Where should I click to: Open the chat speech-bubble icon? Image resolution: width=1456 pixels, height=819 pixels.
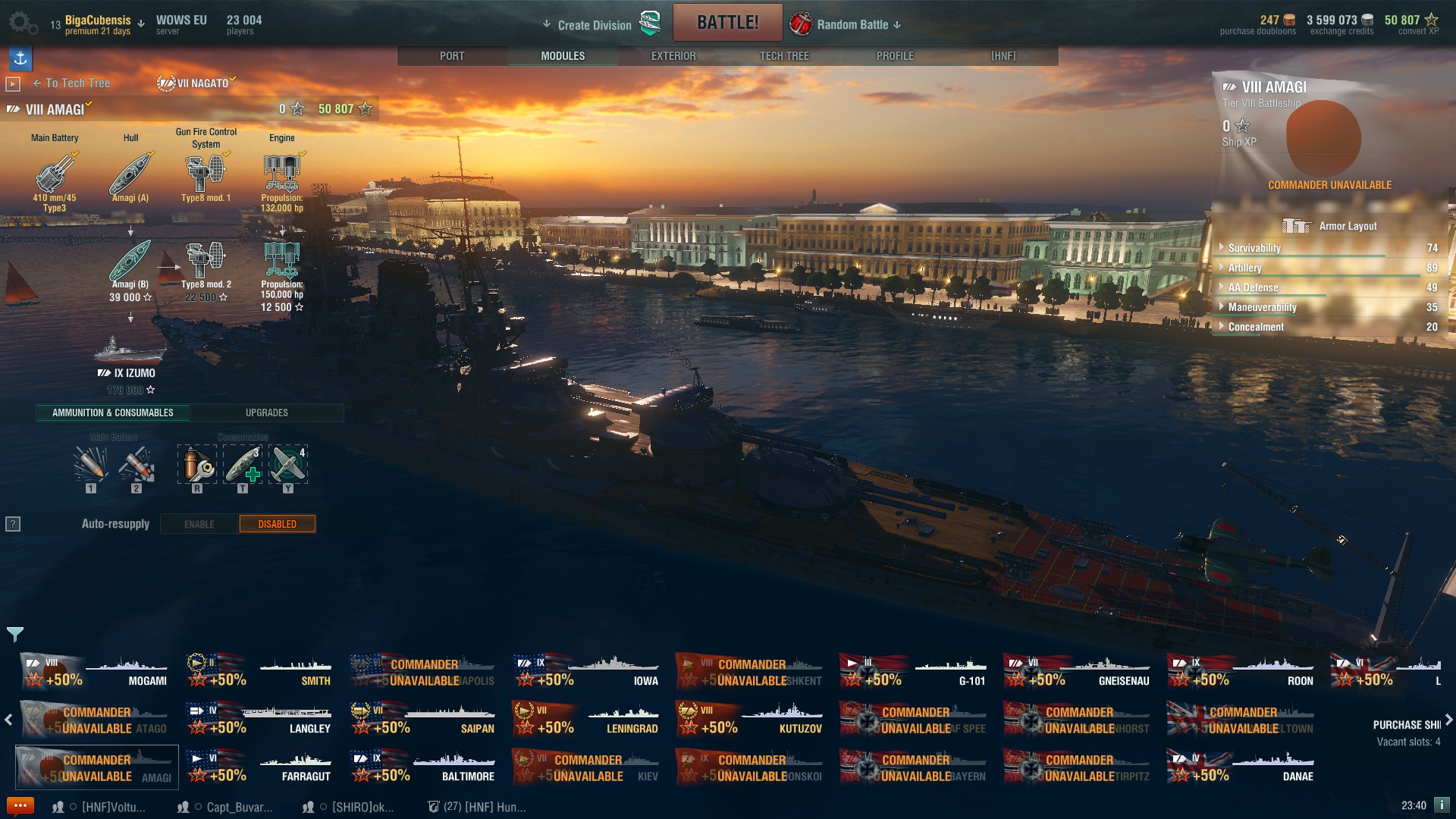click(20, 806)
